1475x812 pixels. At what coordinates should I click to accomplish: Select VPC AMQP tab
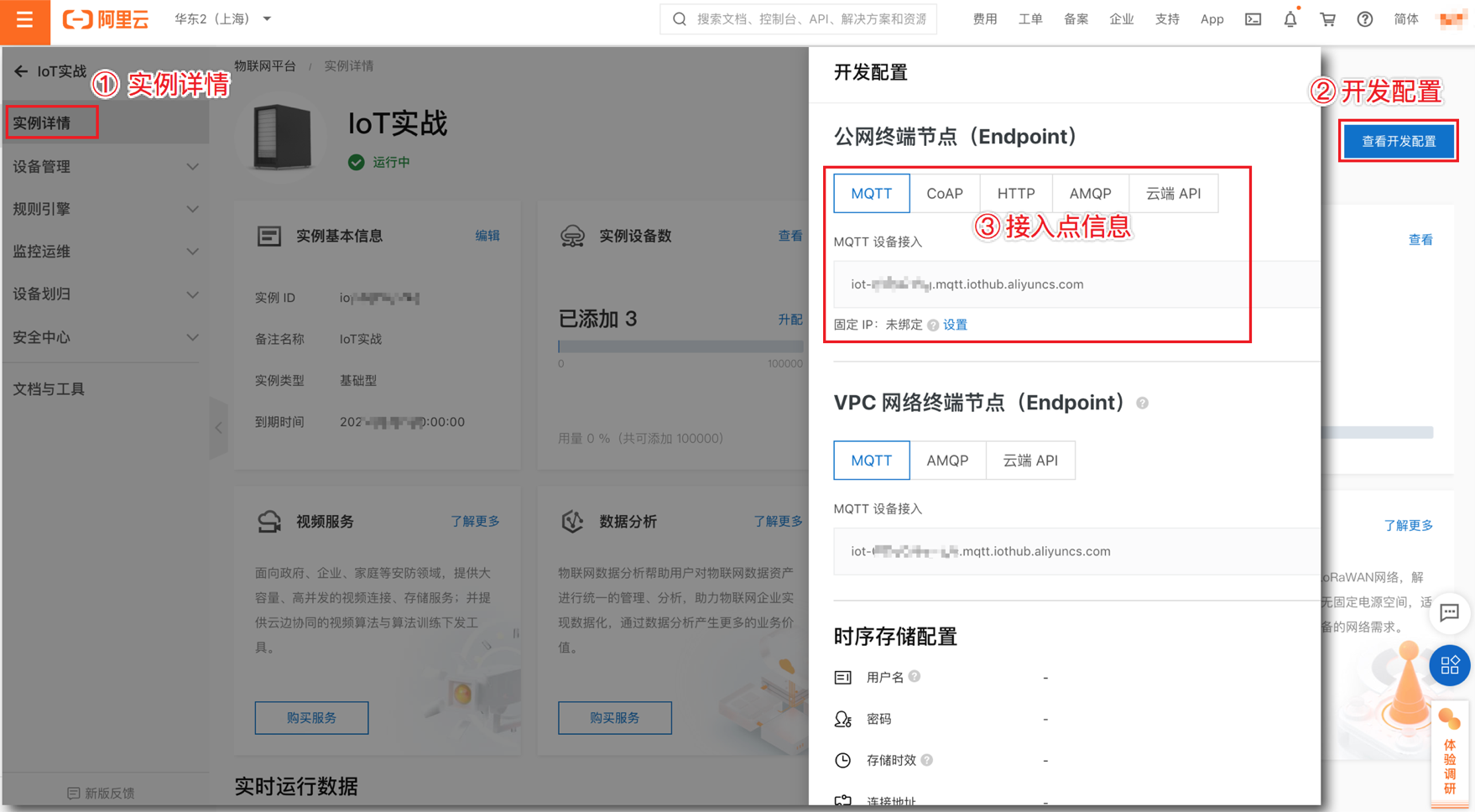(948, 461)
